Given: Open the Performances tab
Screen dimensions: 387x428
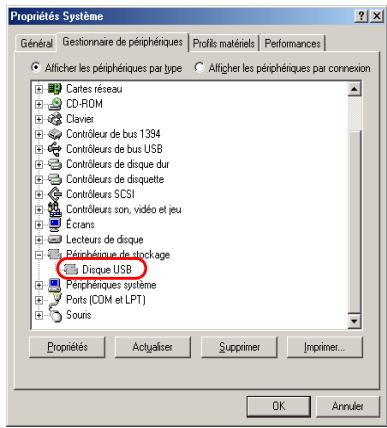Looking at the screenshot, I should click(x=292, y=43).
